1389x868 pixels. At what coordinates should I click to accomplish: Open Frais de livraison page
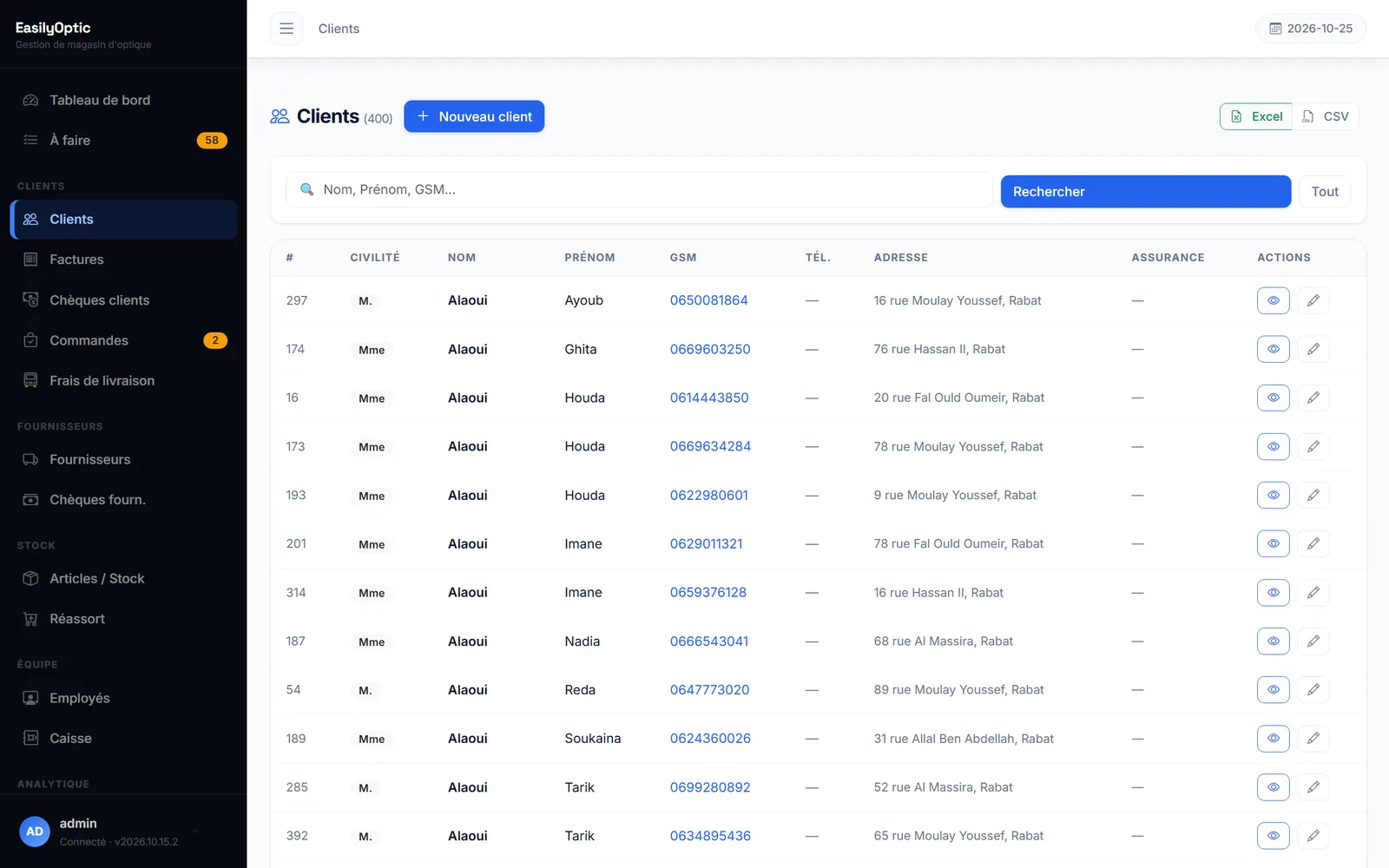click(123, 380)
